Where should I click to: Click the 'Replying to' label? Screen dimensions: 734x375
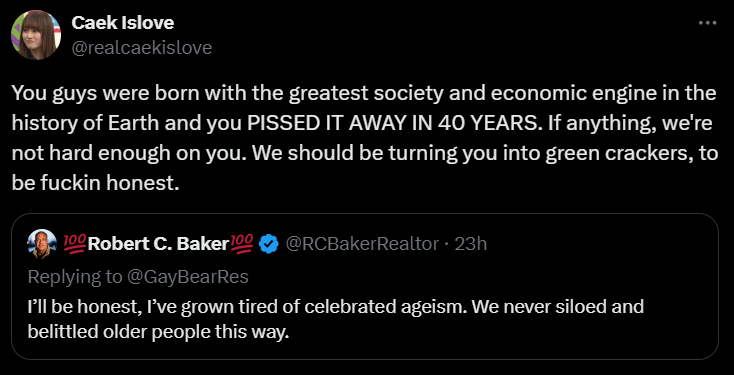(x=75, y=277)
